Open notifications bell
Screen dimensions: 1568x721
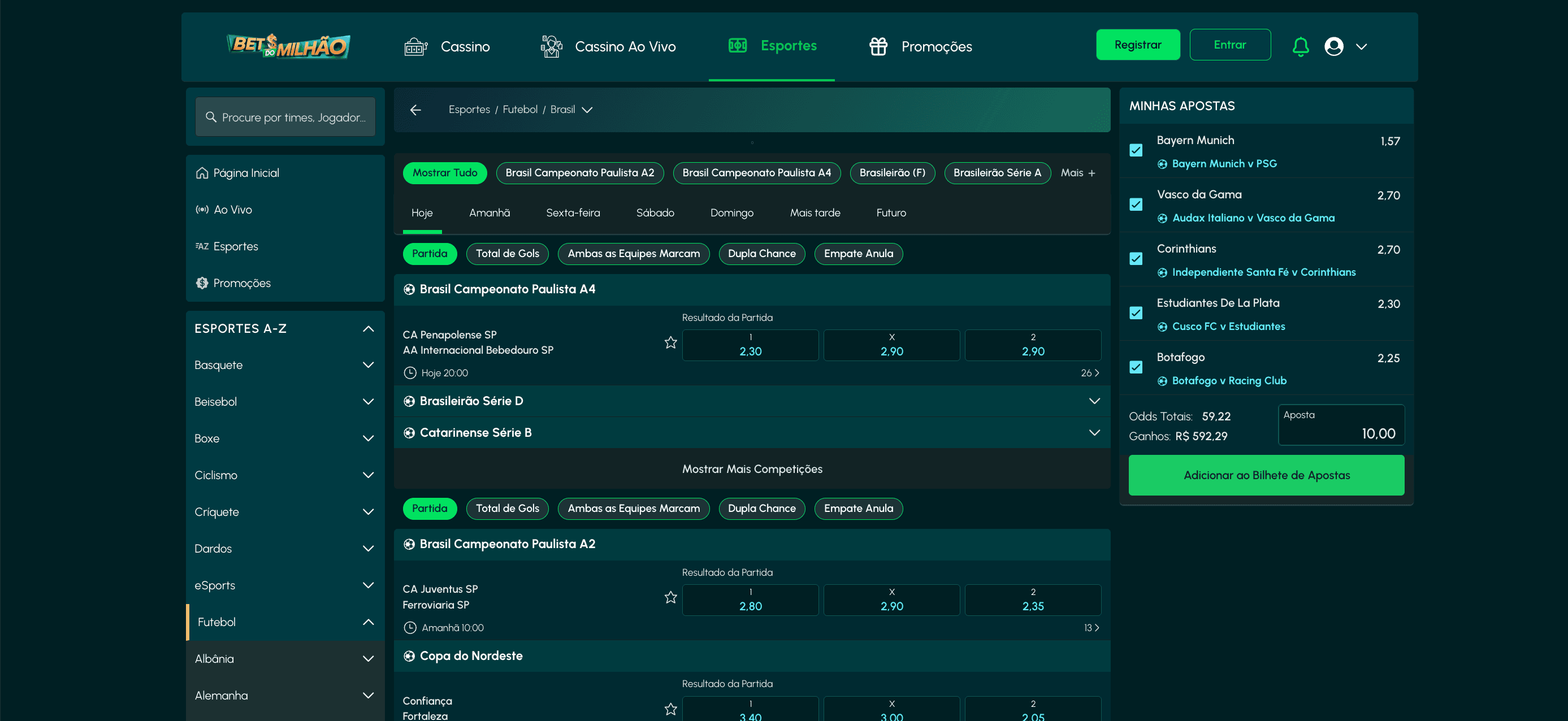pyautogui.click(x=1300, y=46)
